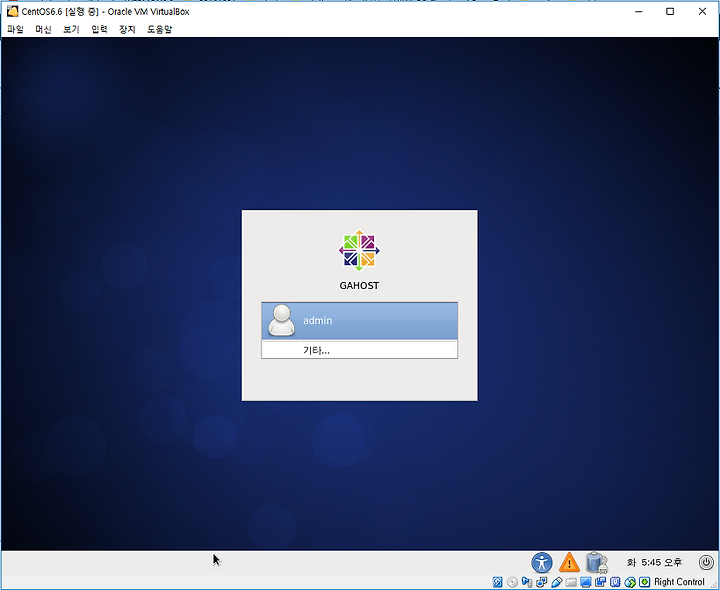This screenshot has width=720, height=590.
Task: Close the CentOS6.6 VirtualBox window
Action: (702, 11)
